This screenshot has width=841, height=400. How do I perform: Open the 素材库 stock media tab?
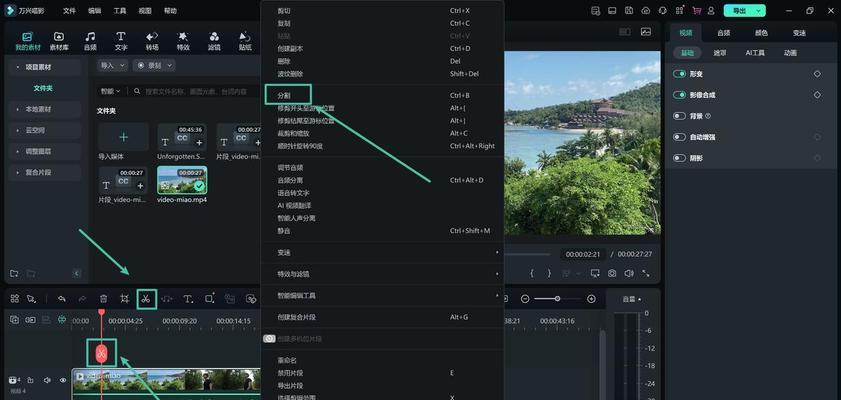pos(59,41)
